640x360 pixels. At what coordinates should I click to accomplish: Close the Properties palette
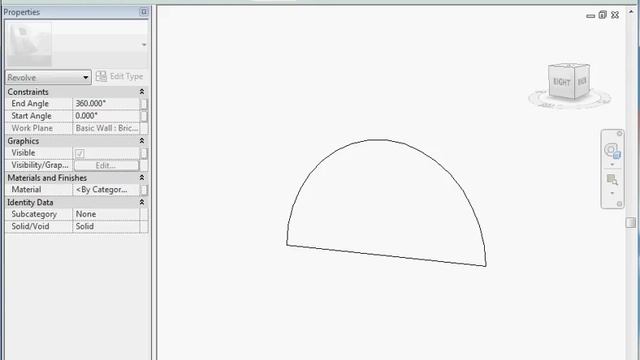point(144,12)
